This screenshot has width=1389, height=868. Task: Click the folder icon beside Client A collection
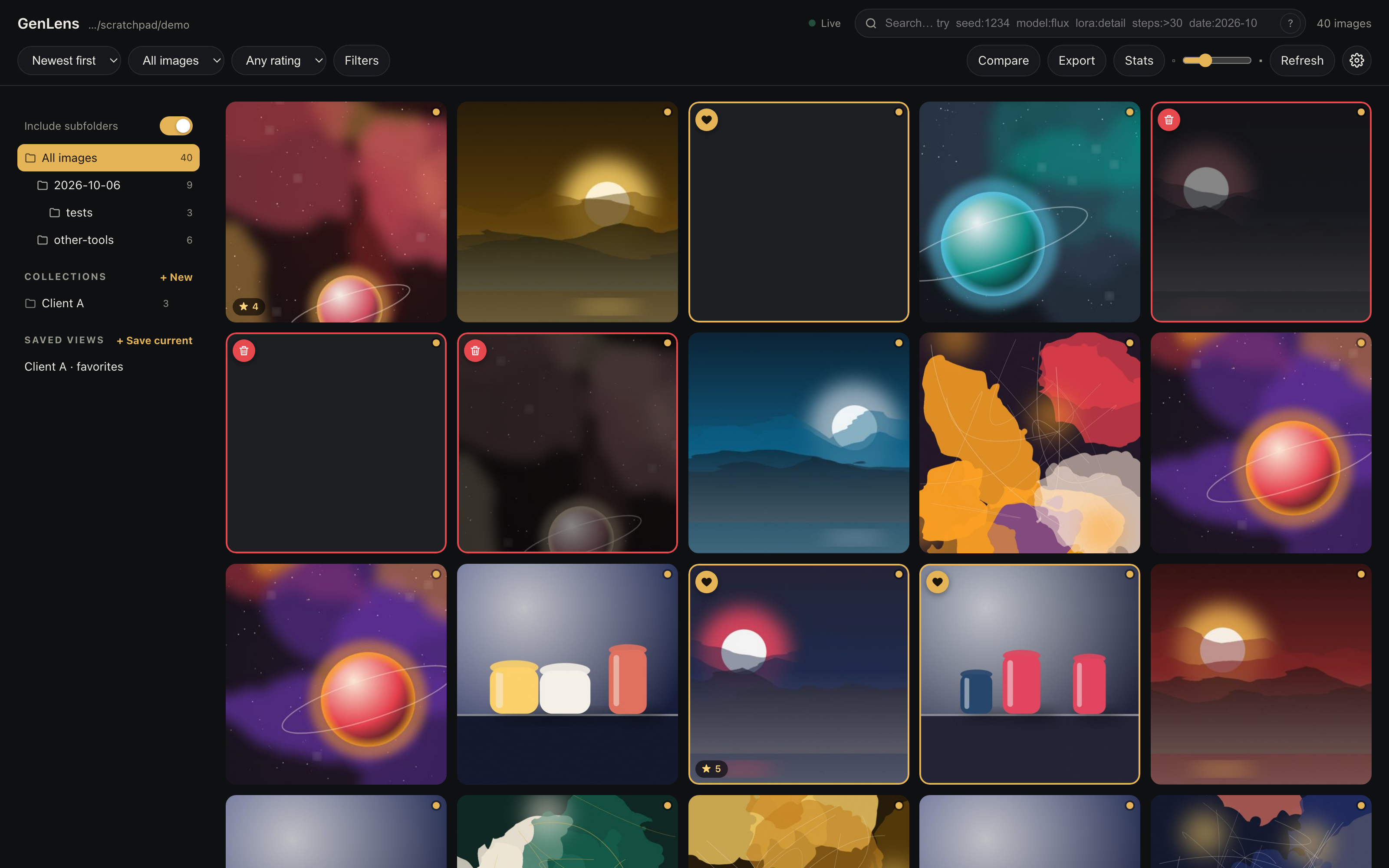30,303
